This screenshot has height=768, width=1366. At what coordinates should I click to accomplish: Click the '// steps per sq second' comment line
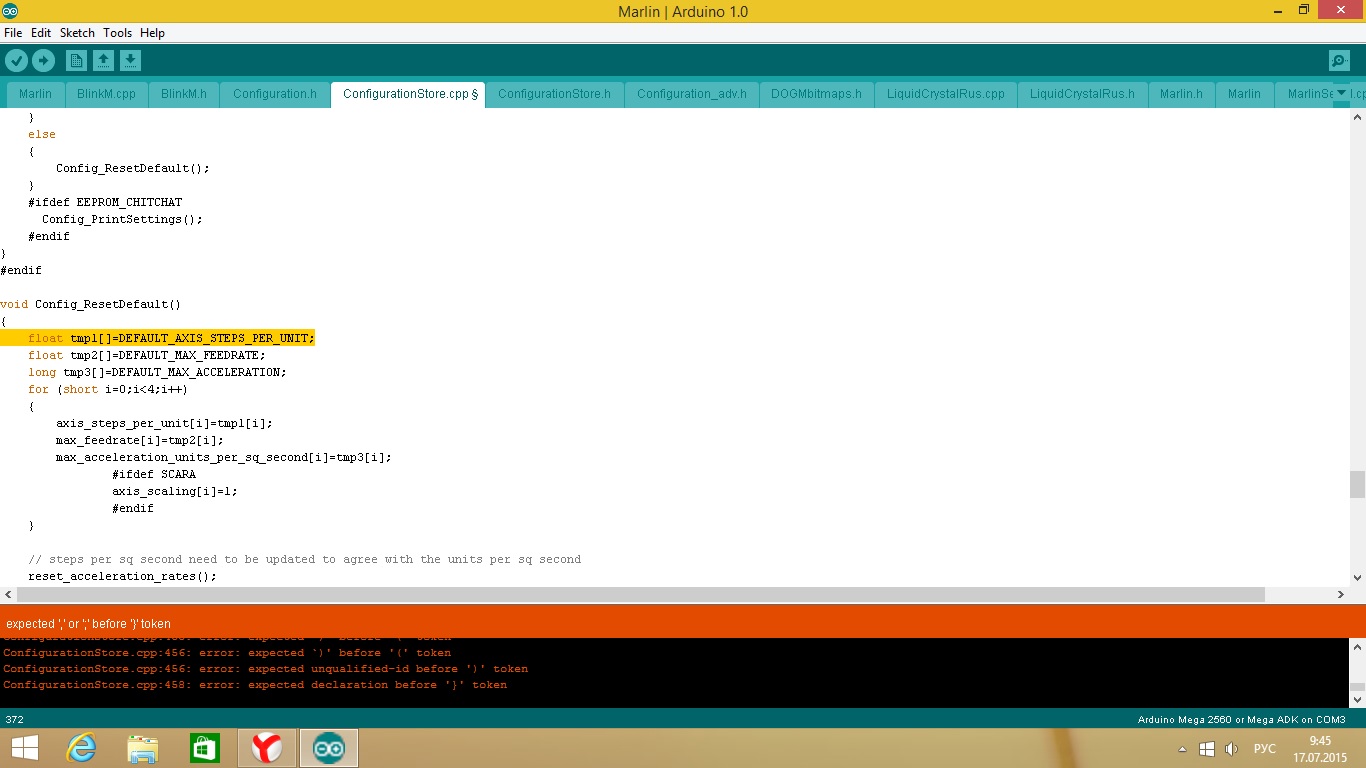click(304, 559)
